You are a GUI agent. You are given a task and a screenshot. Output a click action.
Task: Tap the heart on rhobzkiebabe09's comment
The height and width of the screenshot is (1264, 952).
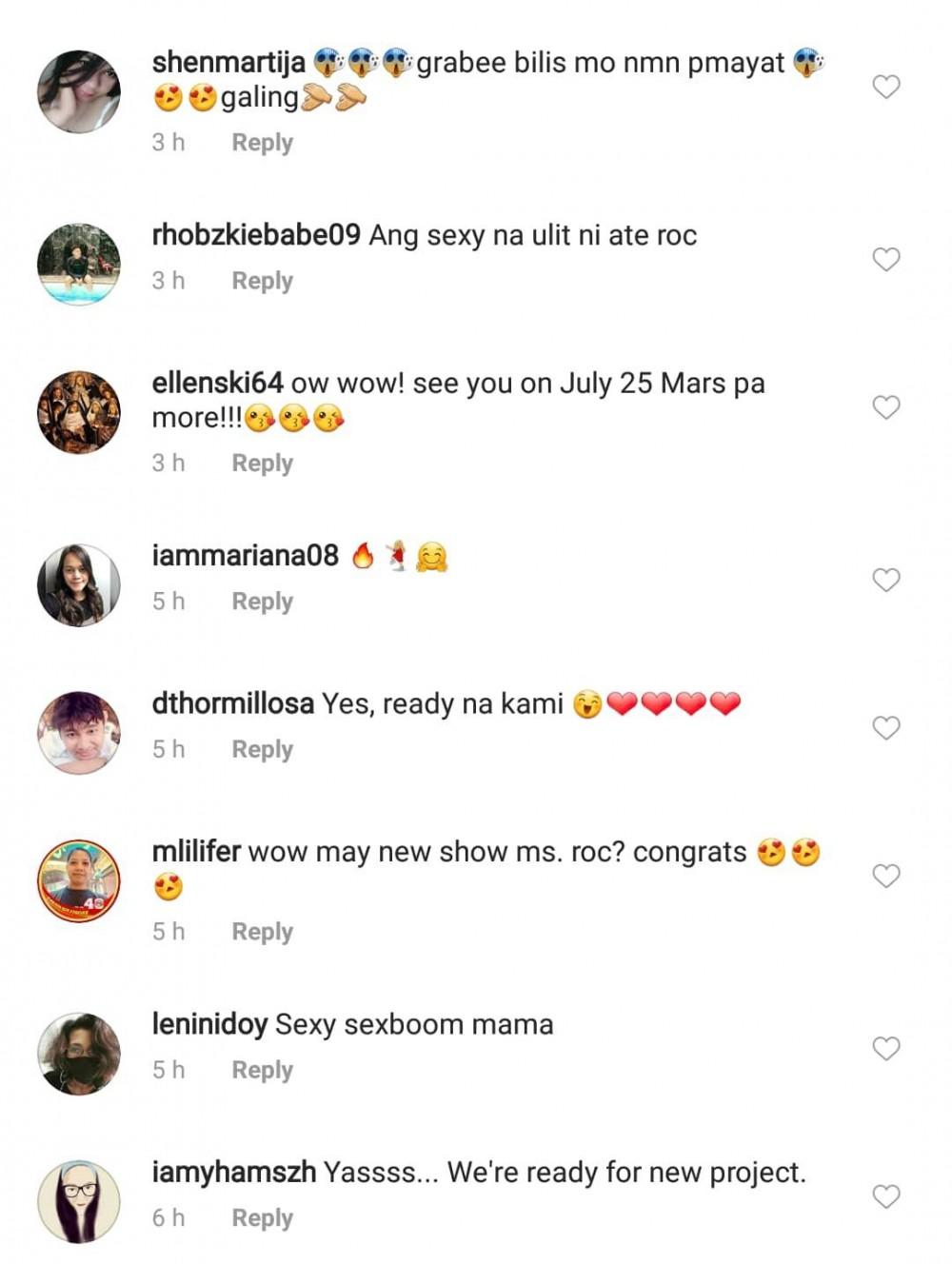tap(886, 259)
